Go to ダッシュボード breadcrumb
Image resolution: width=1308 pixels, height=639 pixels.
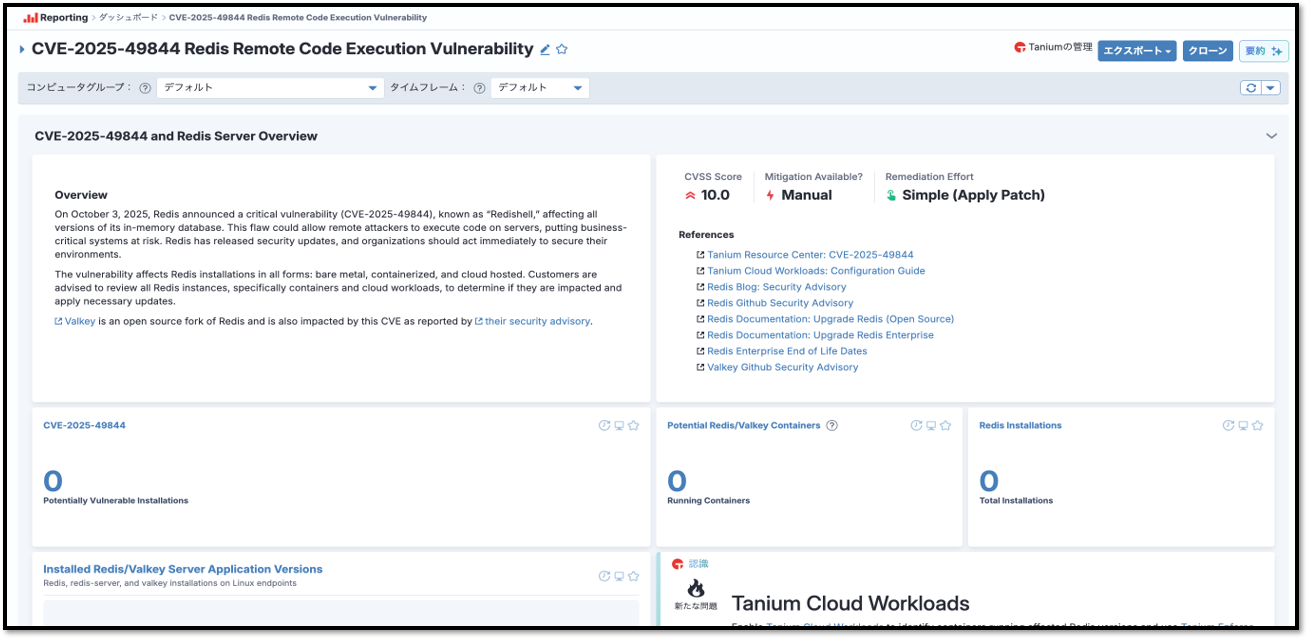tap(128, 18)
